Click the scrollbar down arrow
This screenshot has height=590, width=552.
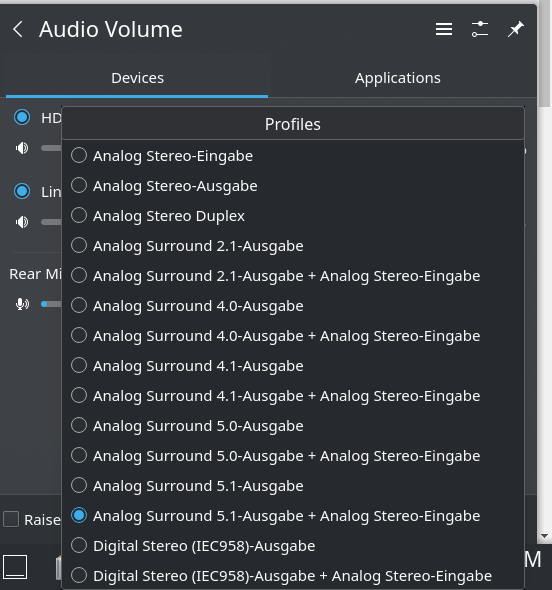click(x=544, y=536)
